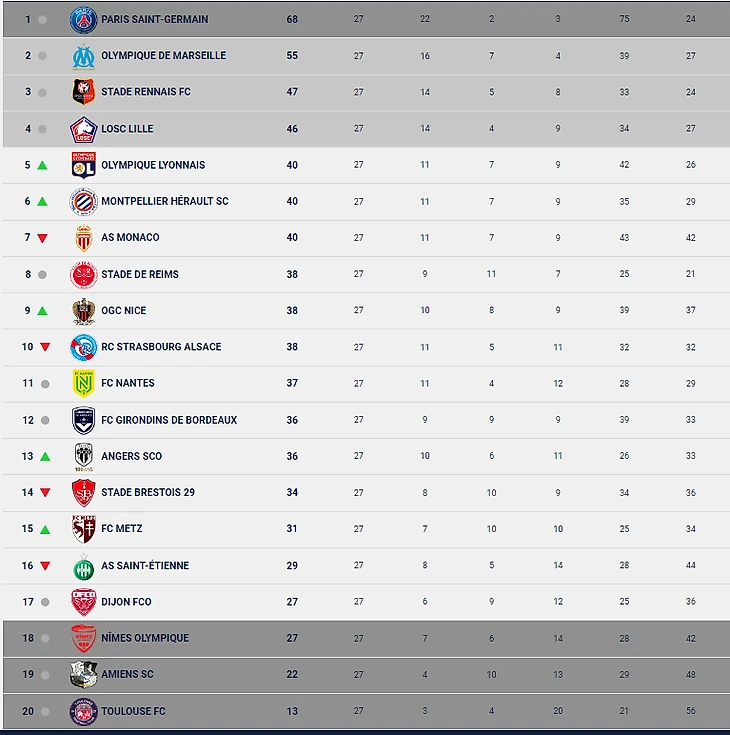Click the green up arrow beside rank 5
Image resolution: width=730 pixels, height=735 pixels.
pyautogui.click(x=43, y=165)
